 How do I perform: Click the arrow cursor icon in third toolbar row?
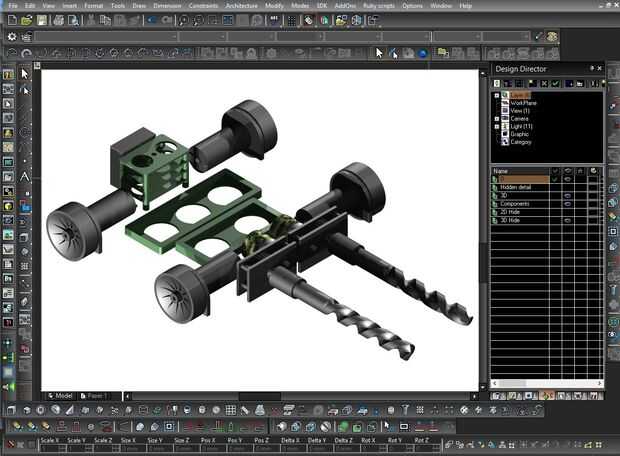pos(379,53)
